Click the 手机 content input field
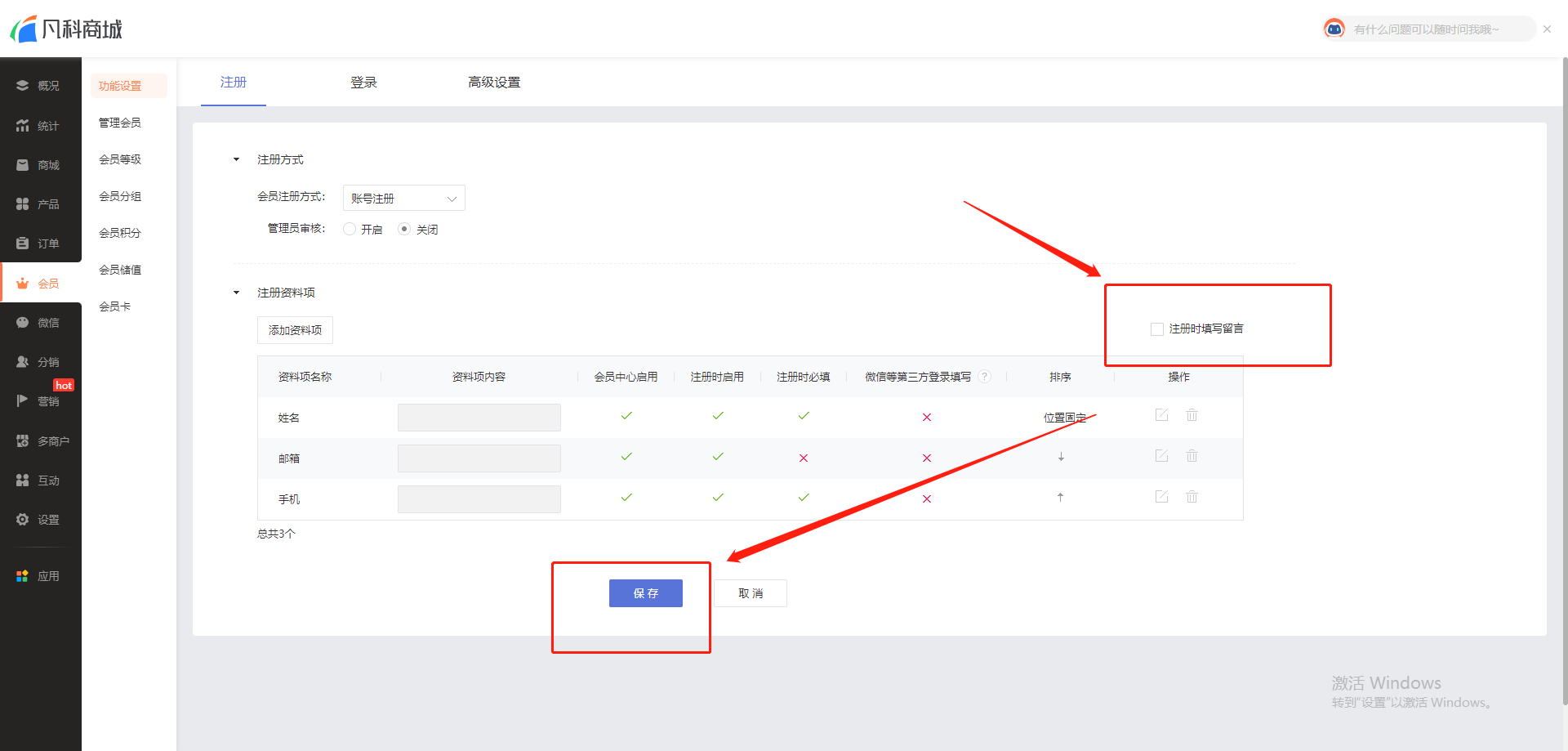Viewport: 1568px width, 751px height. coord(479,499)
